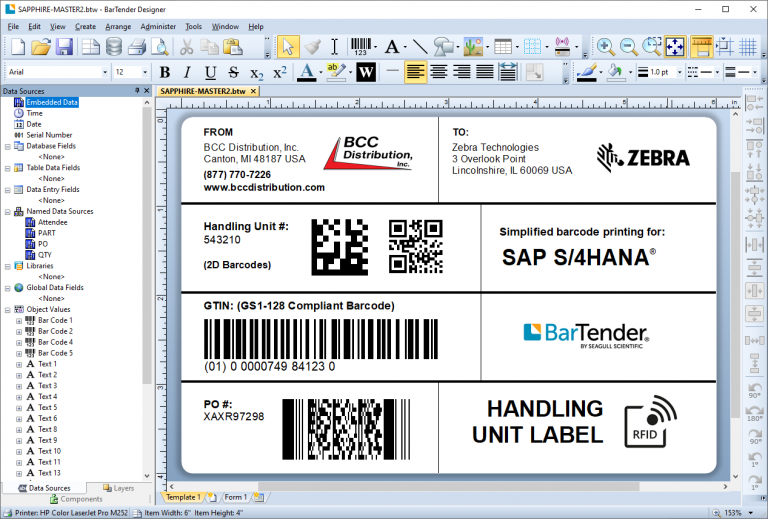Toggle Underline text formatting

pyautogui.click(x=210, y=72)
